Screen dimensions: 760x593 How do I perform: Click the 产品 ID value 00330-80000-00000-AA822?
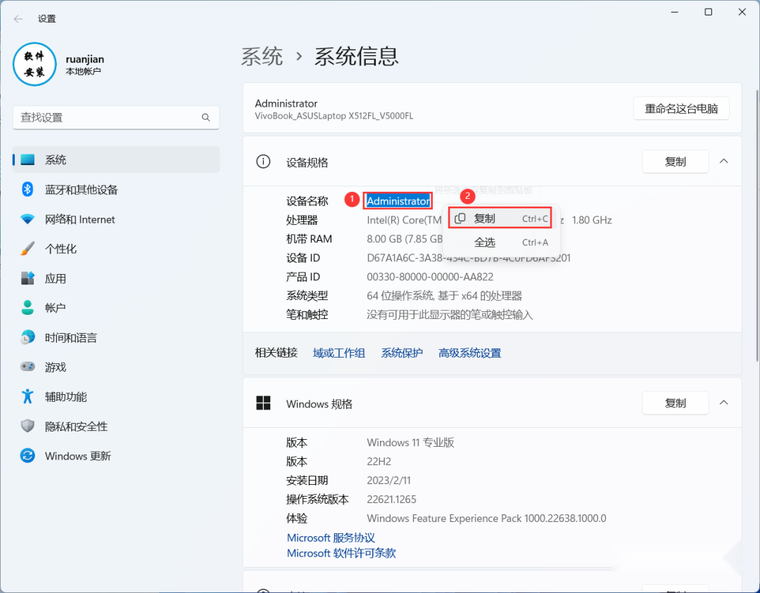coord(430,277)
